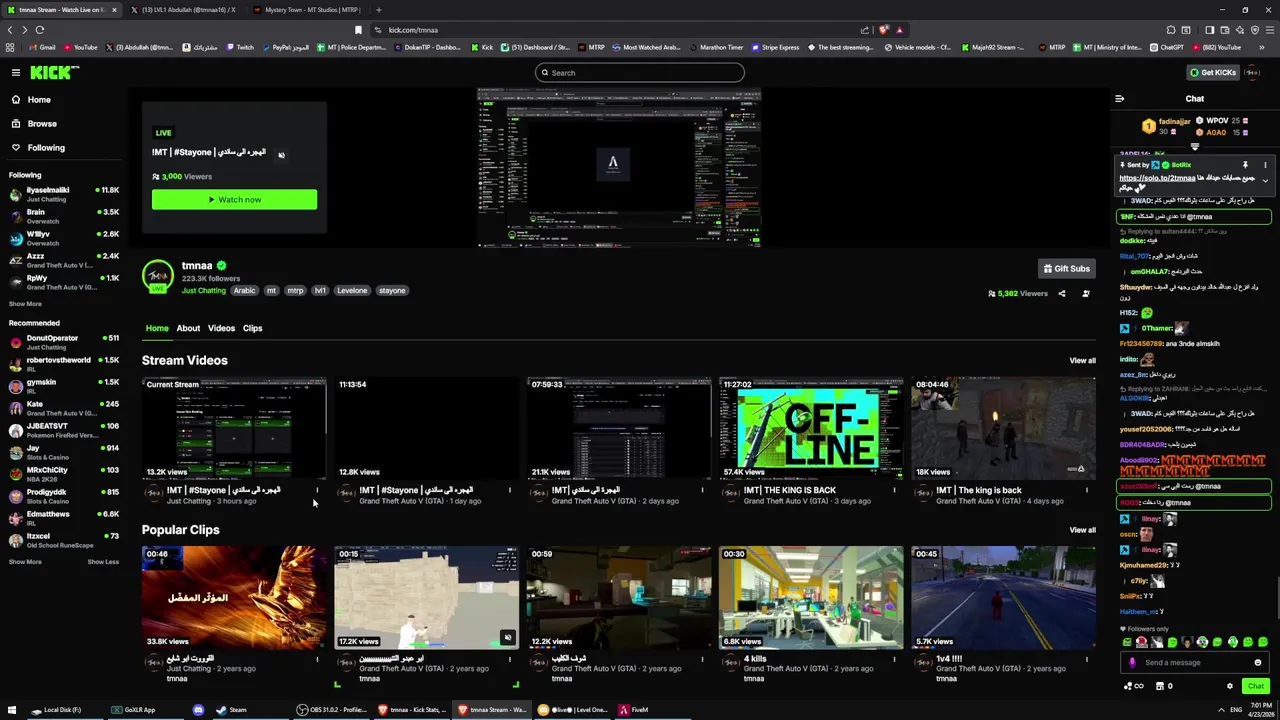The height and width of the screenshot is (720, 1280).
Task: Open options menu for the 4 kills clip
Action: point(894,659)
